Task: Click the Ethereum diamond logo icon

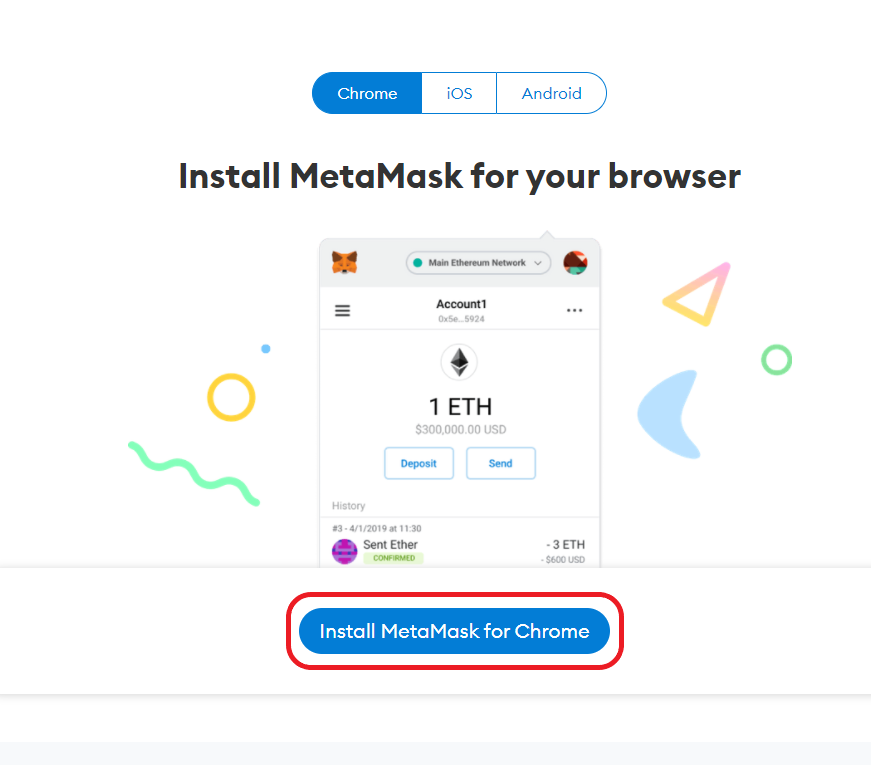Action: [x=459, y=362]
